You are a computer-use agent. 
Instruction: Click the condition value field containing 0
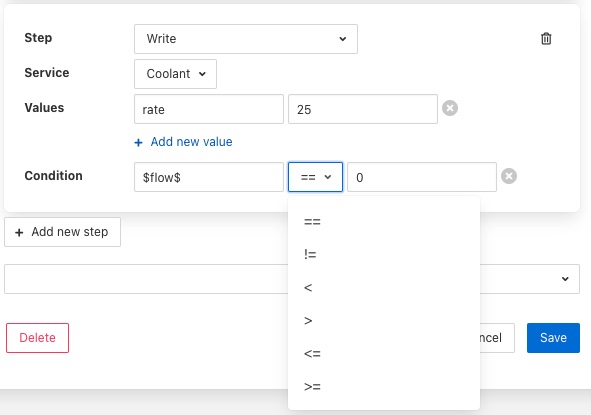[422, 177]
